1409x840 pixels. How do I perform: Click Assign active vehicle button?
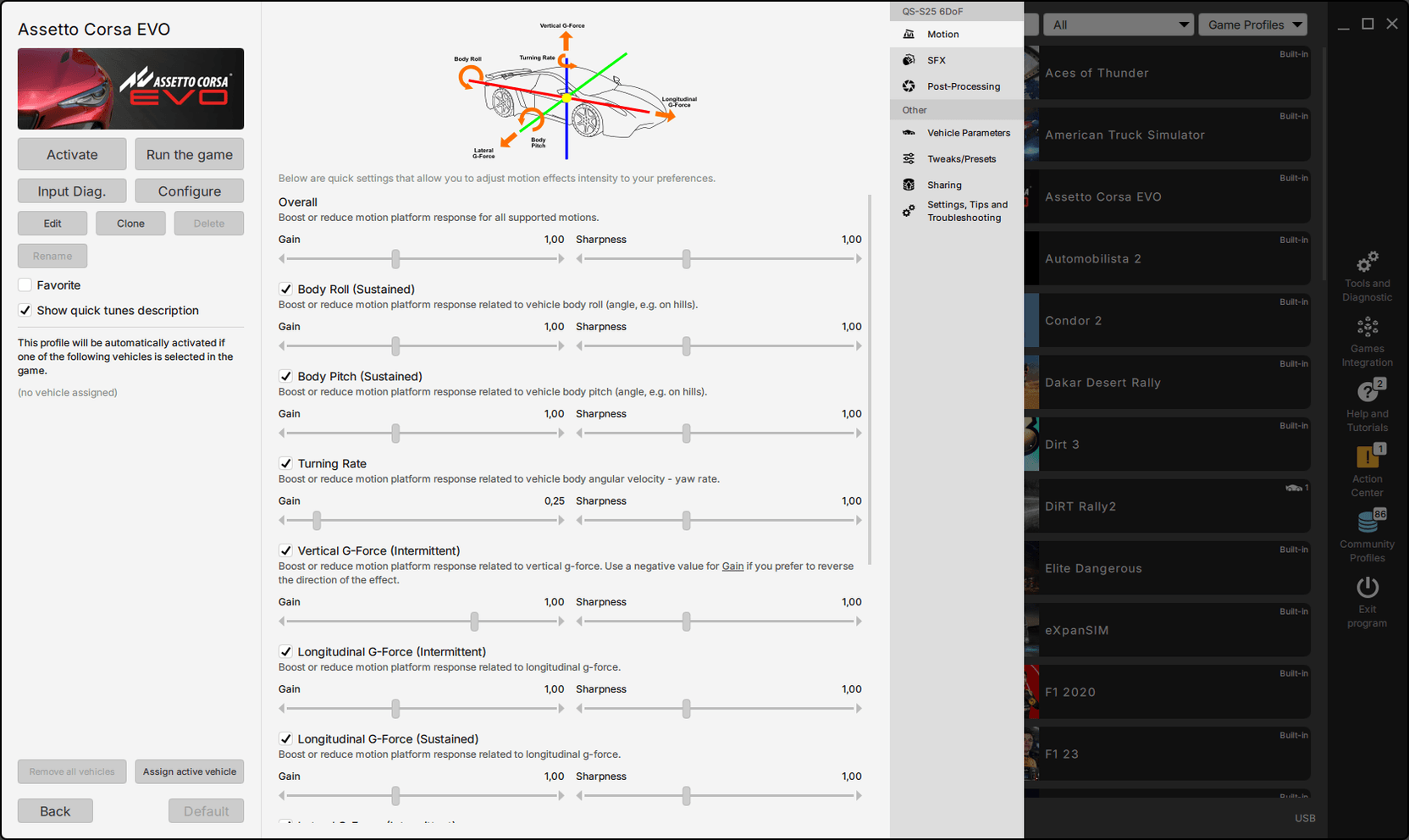189,771
